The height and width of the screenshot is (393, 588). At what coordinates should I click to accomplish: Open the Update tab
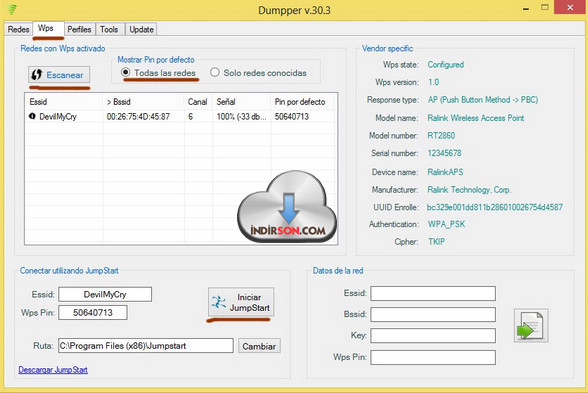[141, 29]
